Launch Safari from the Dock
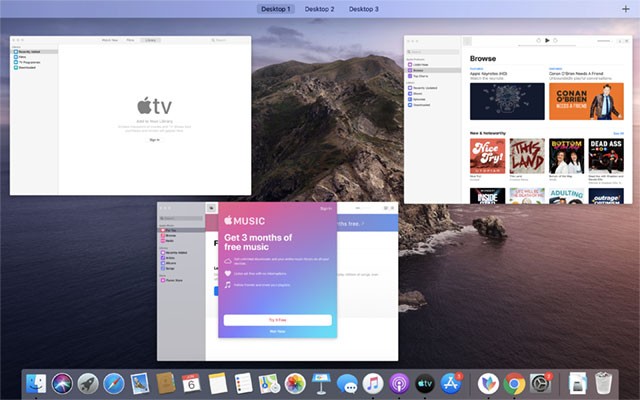 [113, 384]
